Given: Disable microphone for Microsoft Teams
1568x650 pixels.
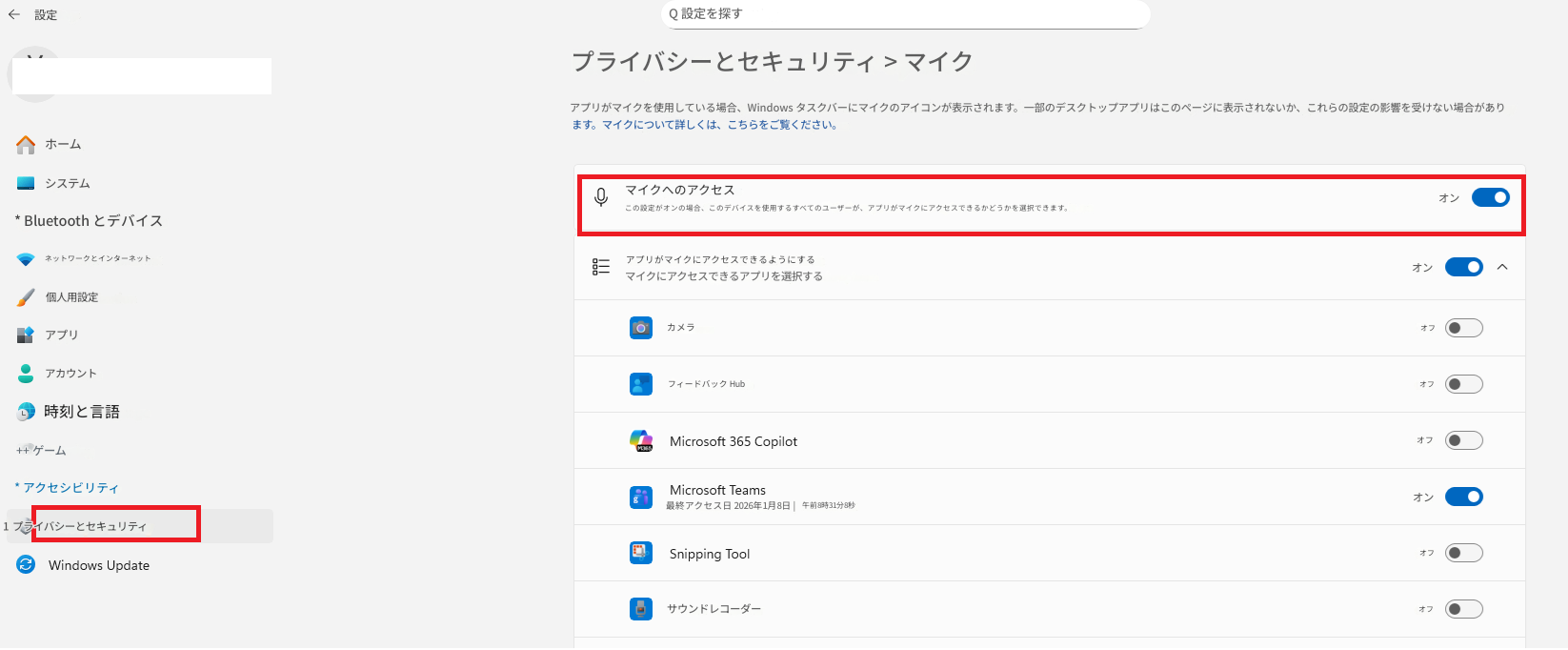Looking at the screenshot, I should click(x=1464, y=497).
